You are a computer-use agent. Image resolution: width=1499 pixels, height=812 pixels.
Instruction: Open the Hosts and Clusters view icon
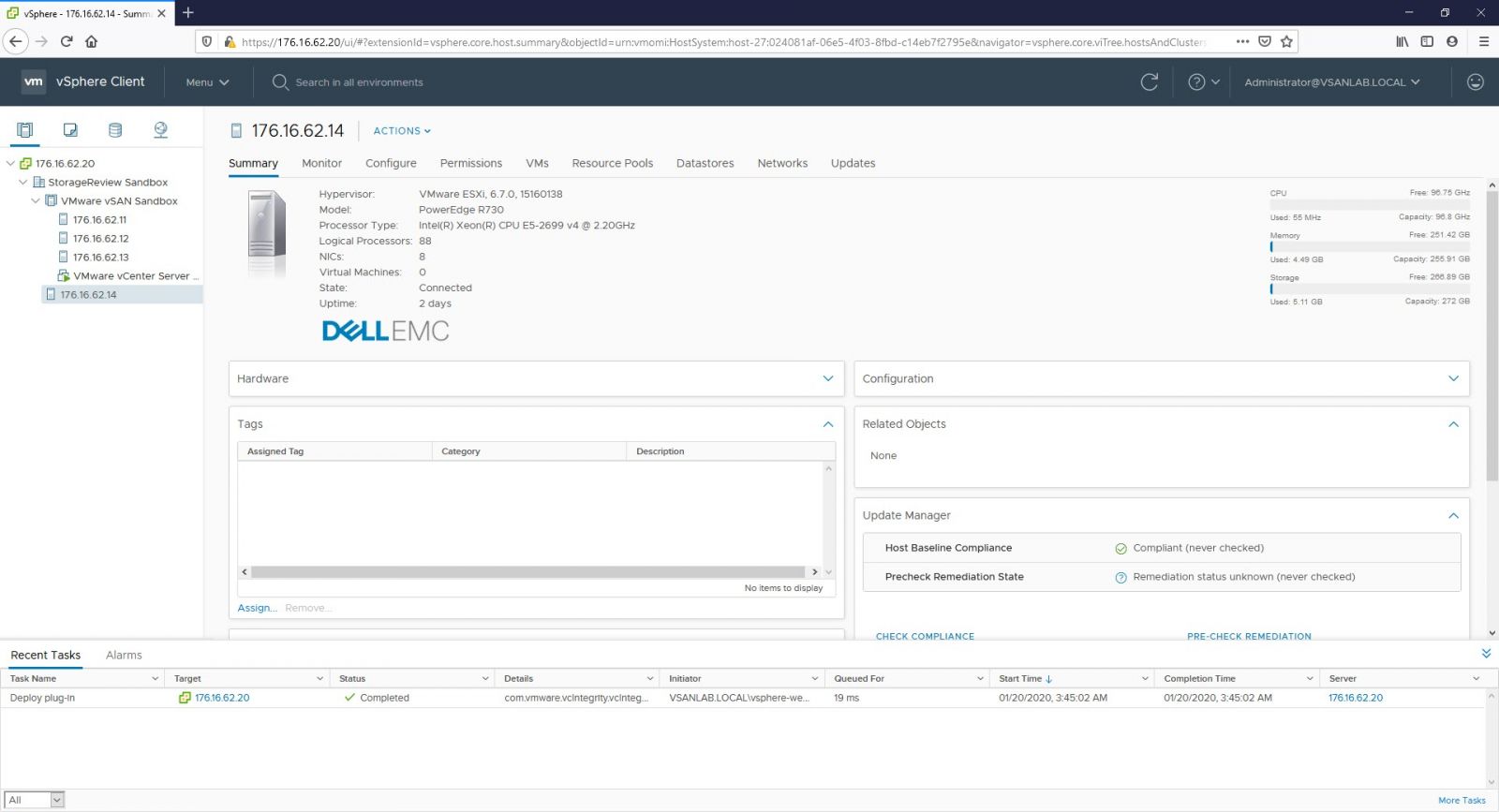(x=25, y=130)
